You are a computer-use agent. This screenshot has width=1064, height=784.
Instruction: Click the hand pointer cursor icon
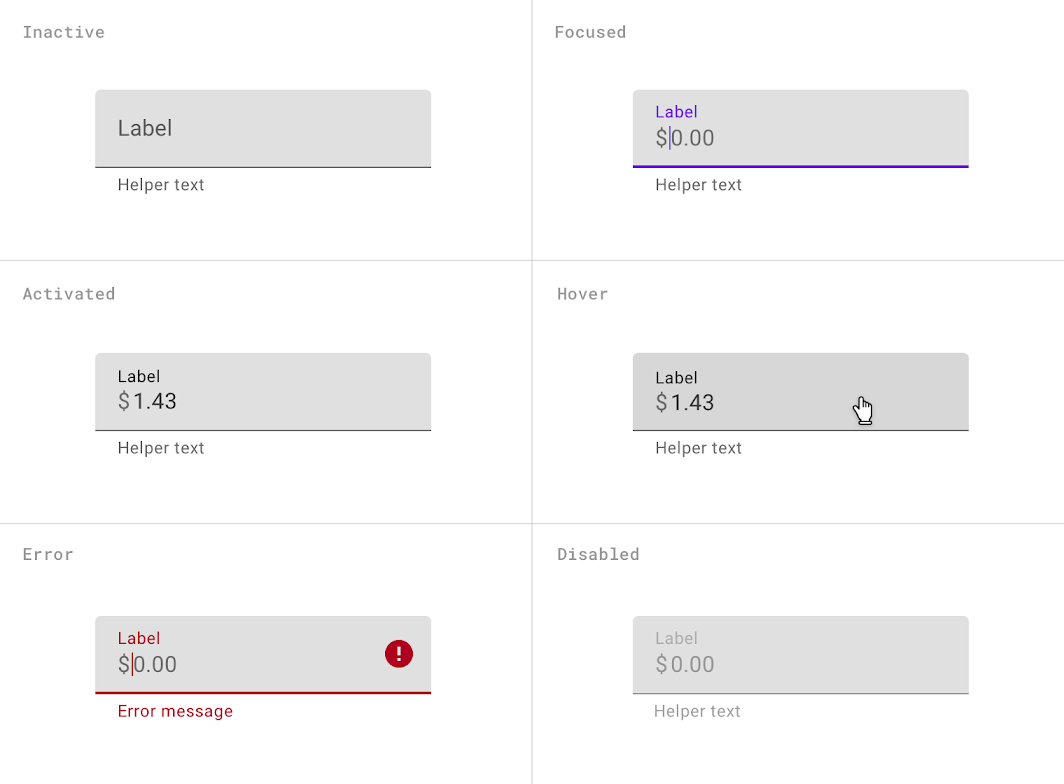(x=863, y=410)
